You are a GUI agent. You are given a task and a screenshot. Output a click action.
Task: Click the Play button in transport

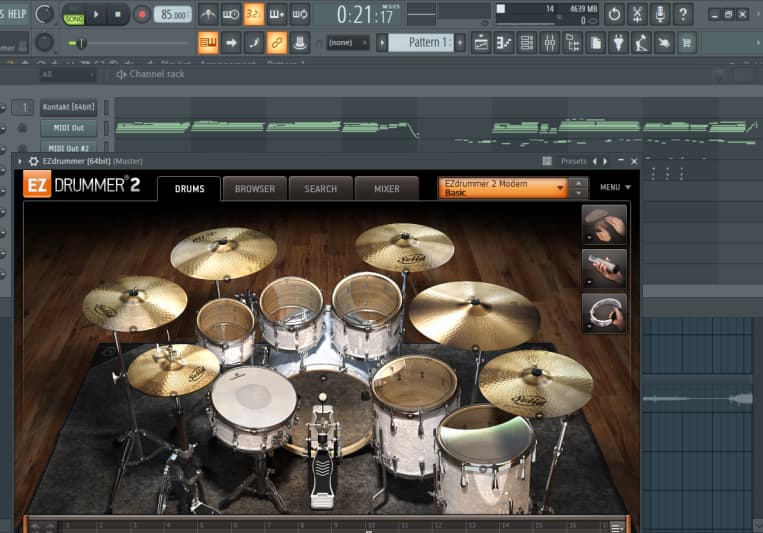click(x=96, y=15)
